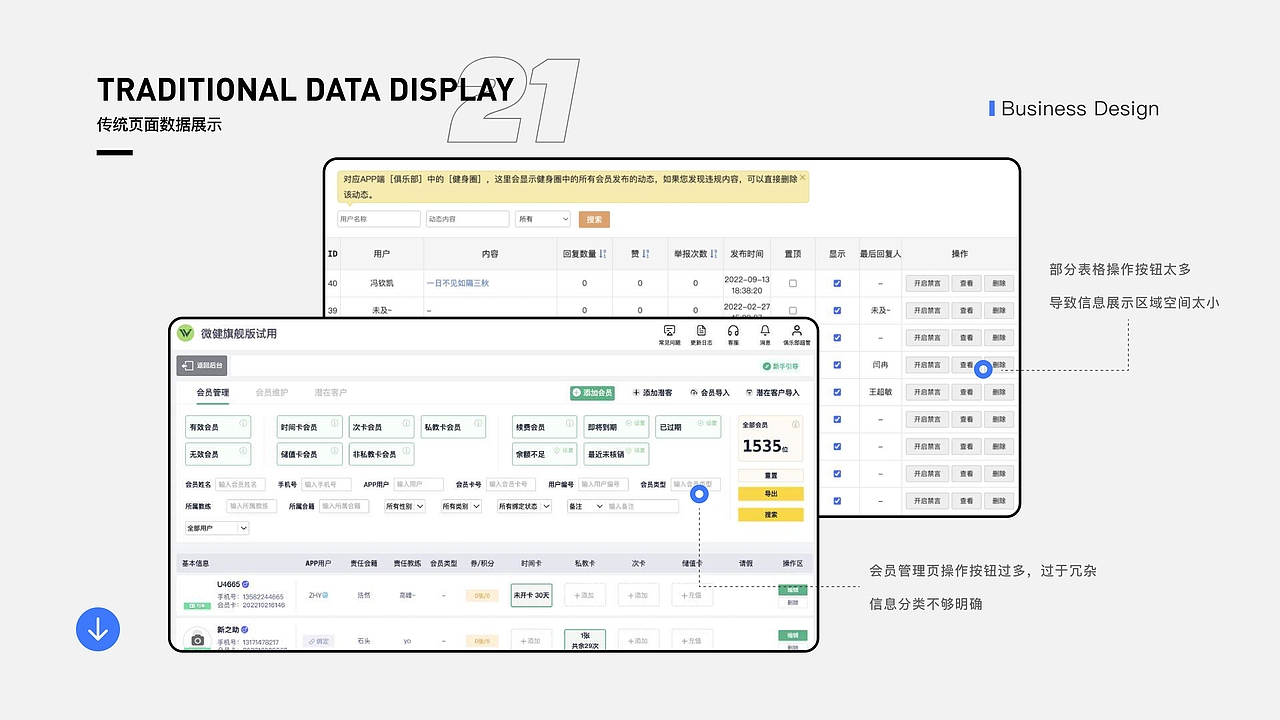Screen dimensions: 1280x720
Task: Click the info icon on 储值卡会员 card
Action: pyautogui.click(x=334, y=451)
